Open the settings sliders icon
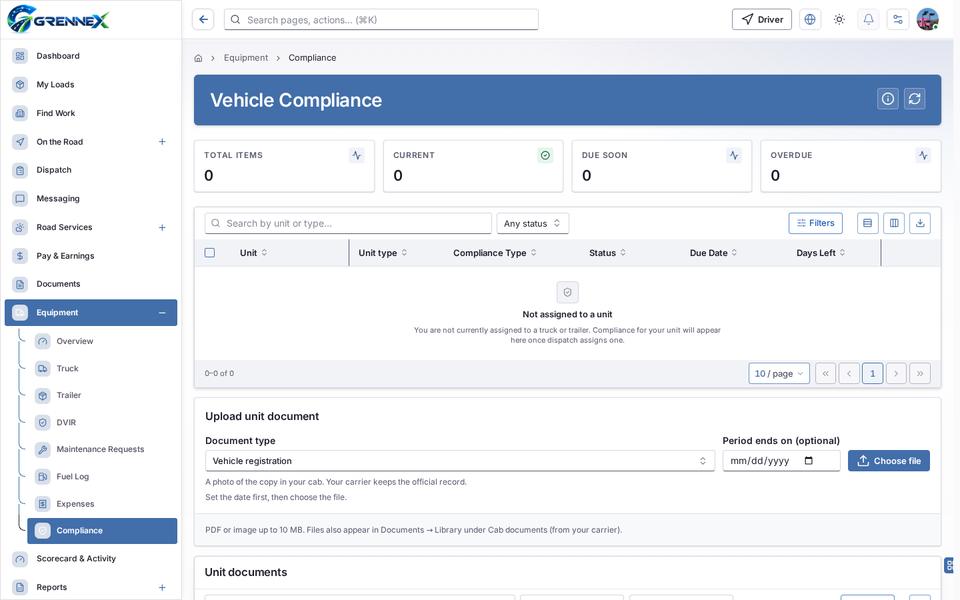960x600 pixels. (898, 20)
